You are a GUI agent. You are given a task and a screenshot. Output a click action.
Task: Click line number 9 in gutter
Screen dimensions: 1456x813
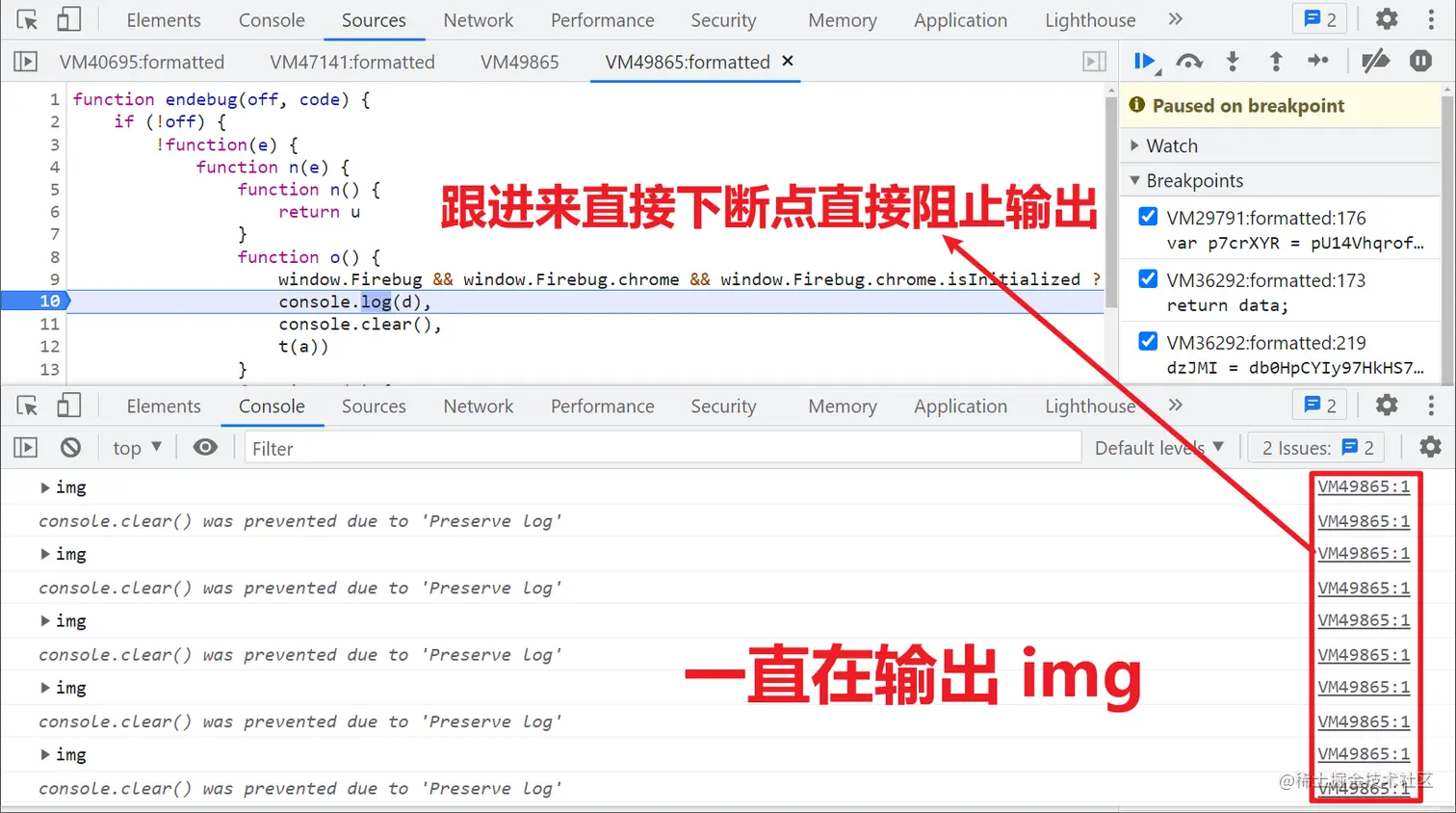(54, 279)
